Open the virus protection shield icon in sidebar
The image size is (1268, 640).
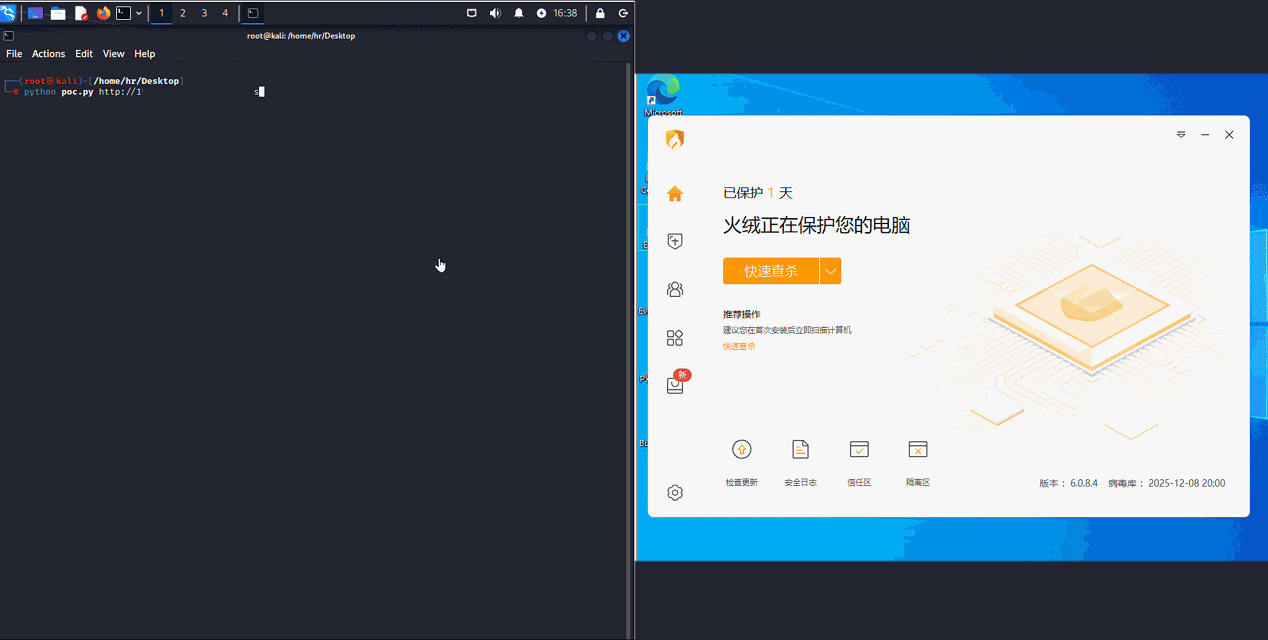coord(675,241)
